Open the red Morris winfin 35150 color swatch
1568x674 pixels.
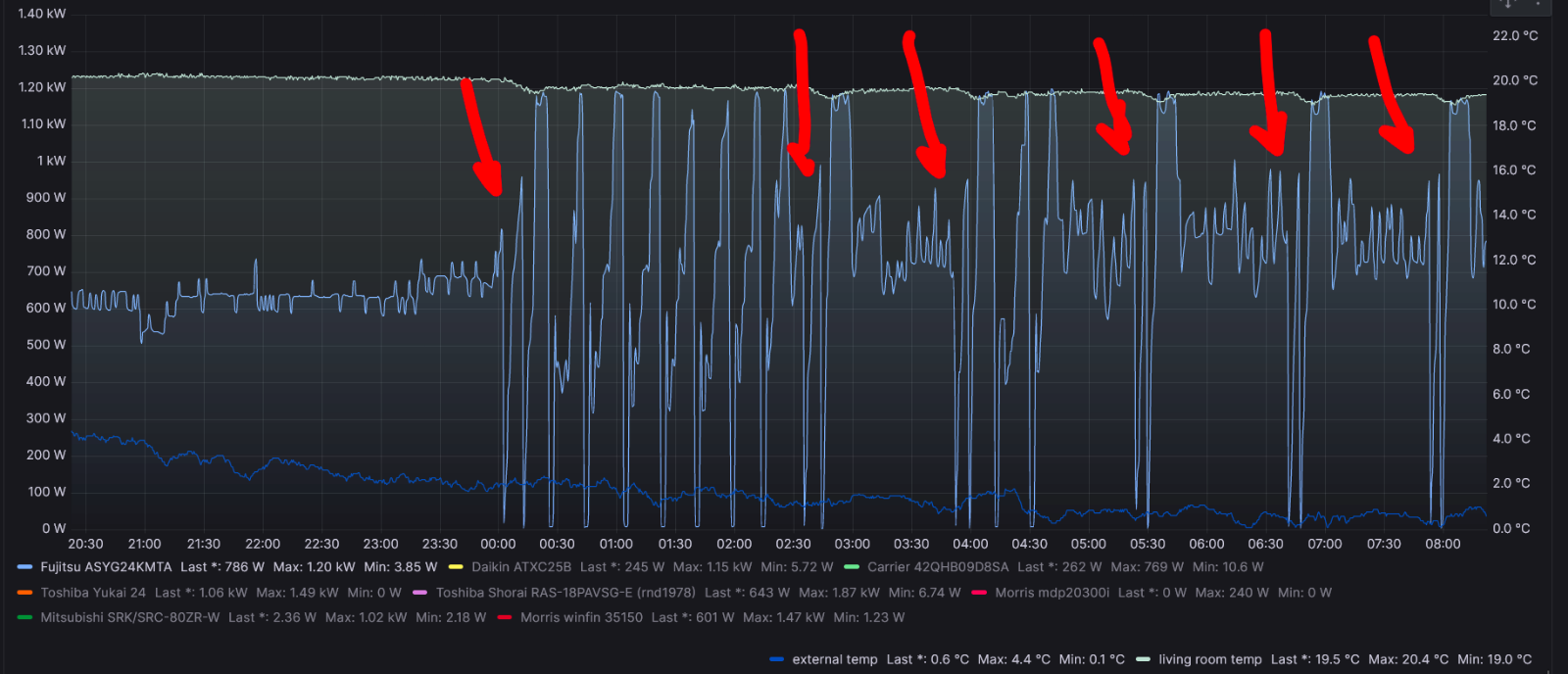click(505, 618)
